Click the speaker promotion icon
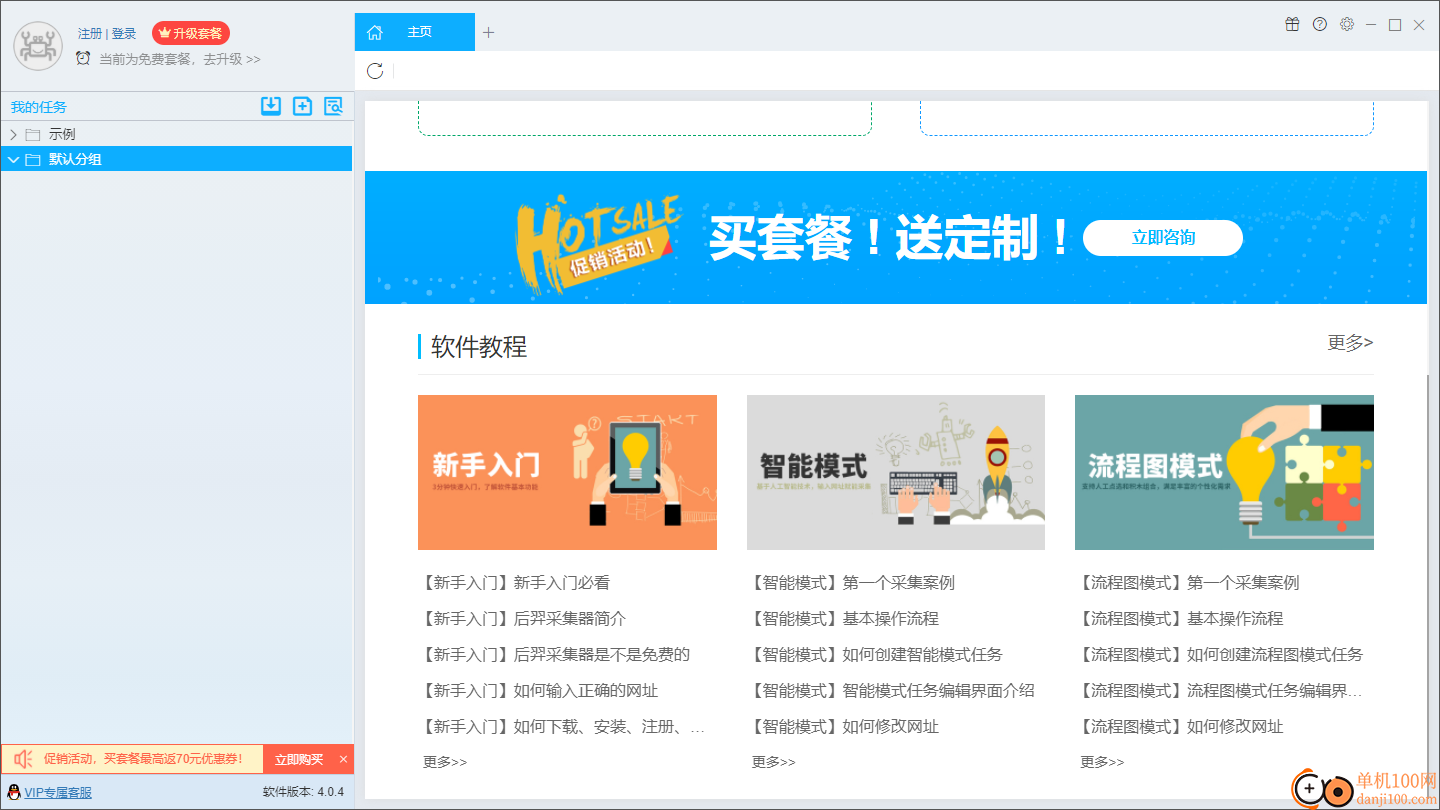The image size is (1440, 810). [x=23, y=759]
